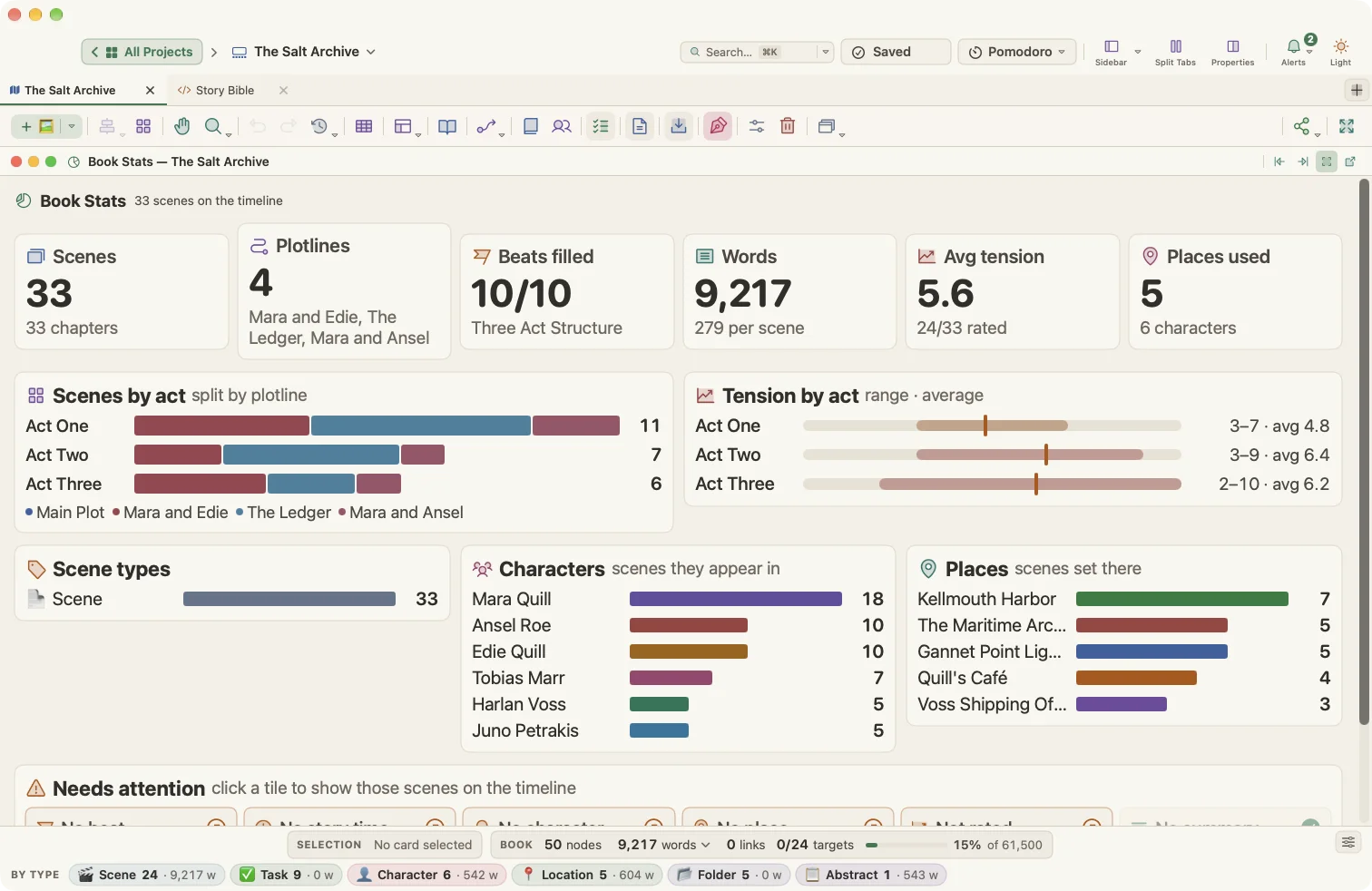Open Book Stats in a pop-out window

coord(1350,162)
